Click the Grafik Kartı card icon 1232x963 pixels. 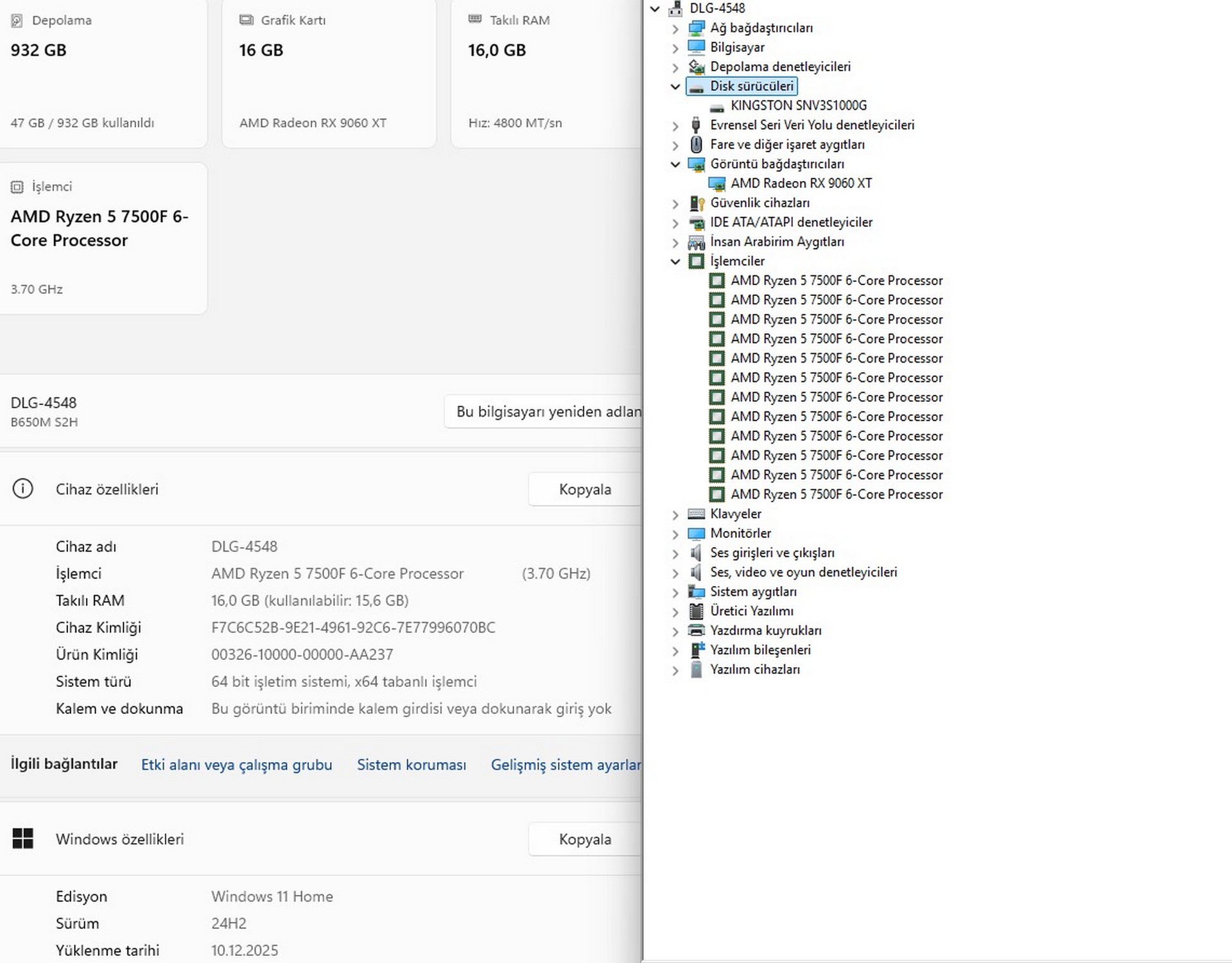246,20
